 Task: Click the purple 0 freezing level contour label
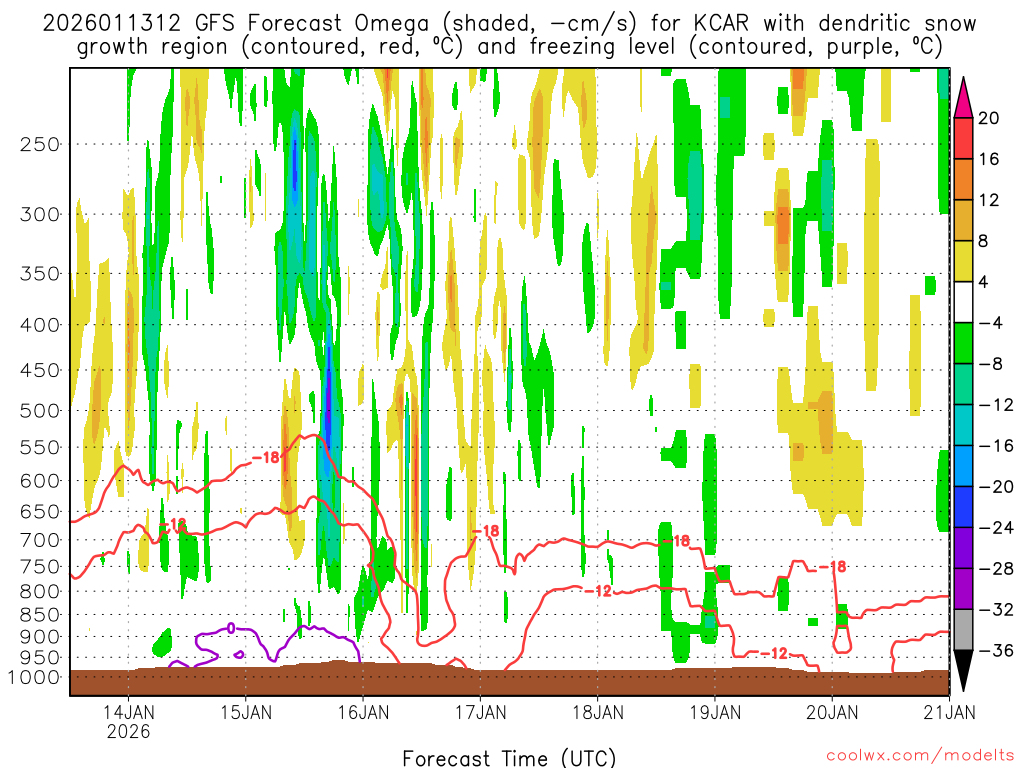pyautogui.click(x=231, y=628)
